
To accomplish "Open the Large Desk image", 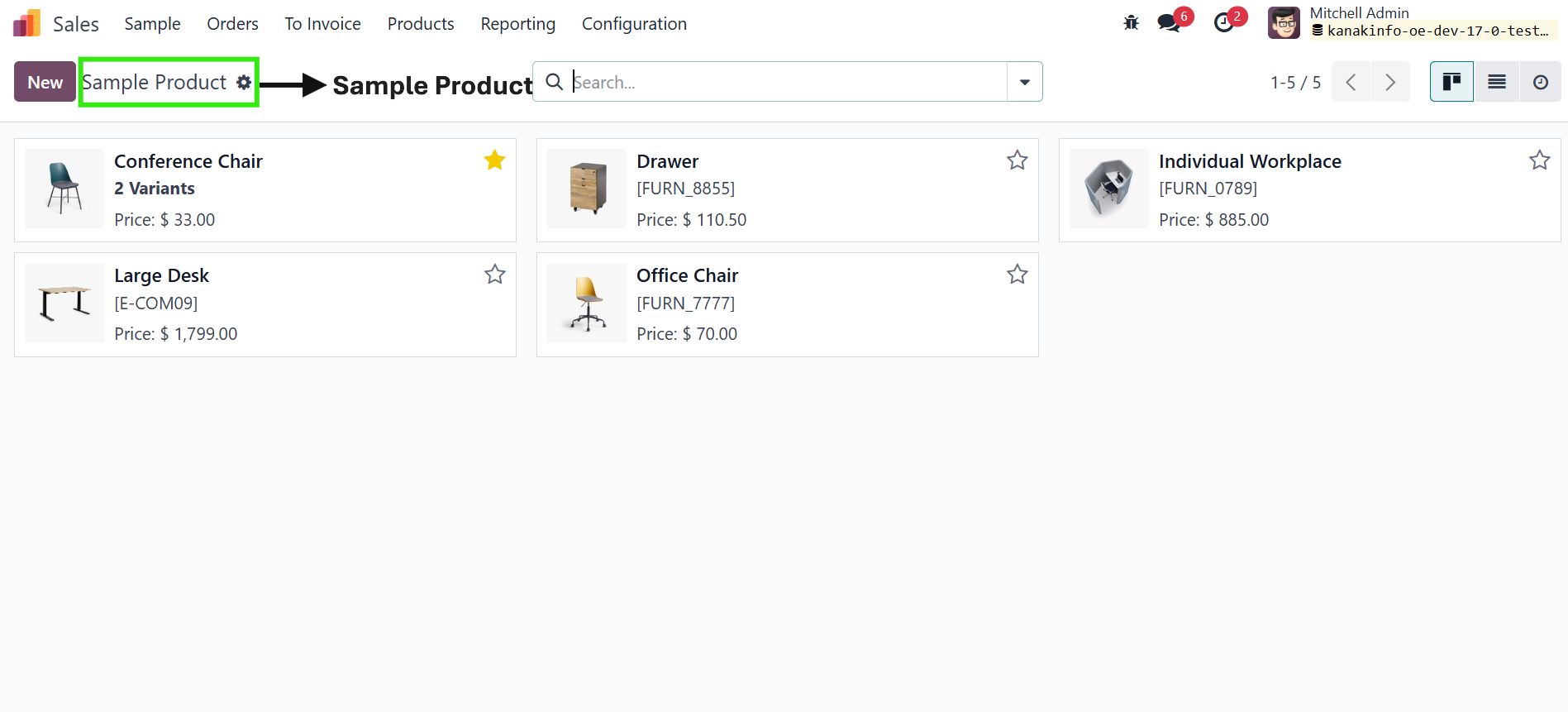I will click(64, 303).
